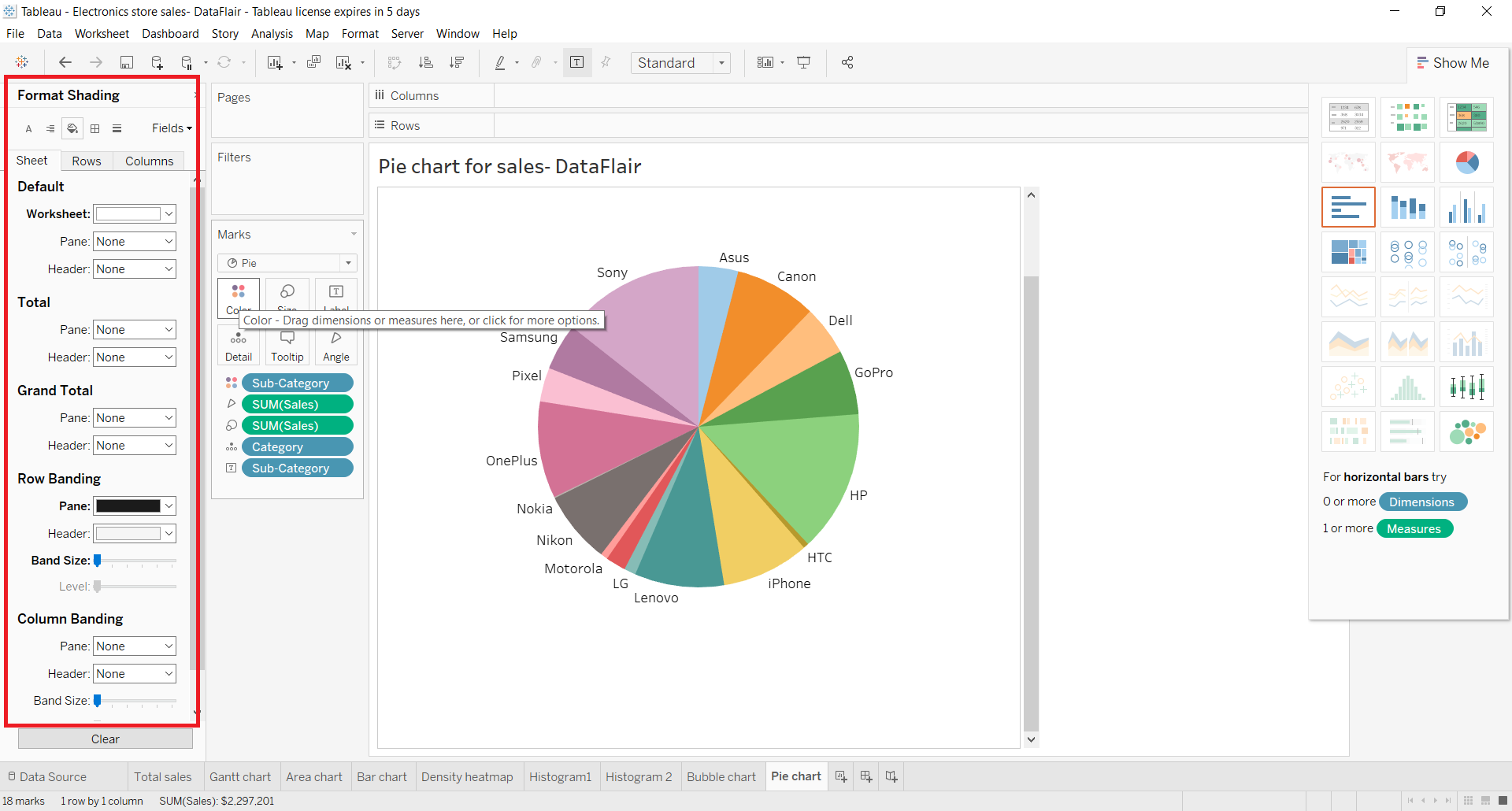Click the Swap Rows and Columns icon

click(395, 62)
